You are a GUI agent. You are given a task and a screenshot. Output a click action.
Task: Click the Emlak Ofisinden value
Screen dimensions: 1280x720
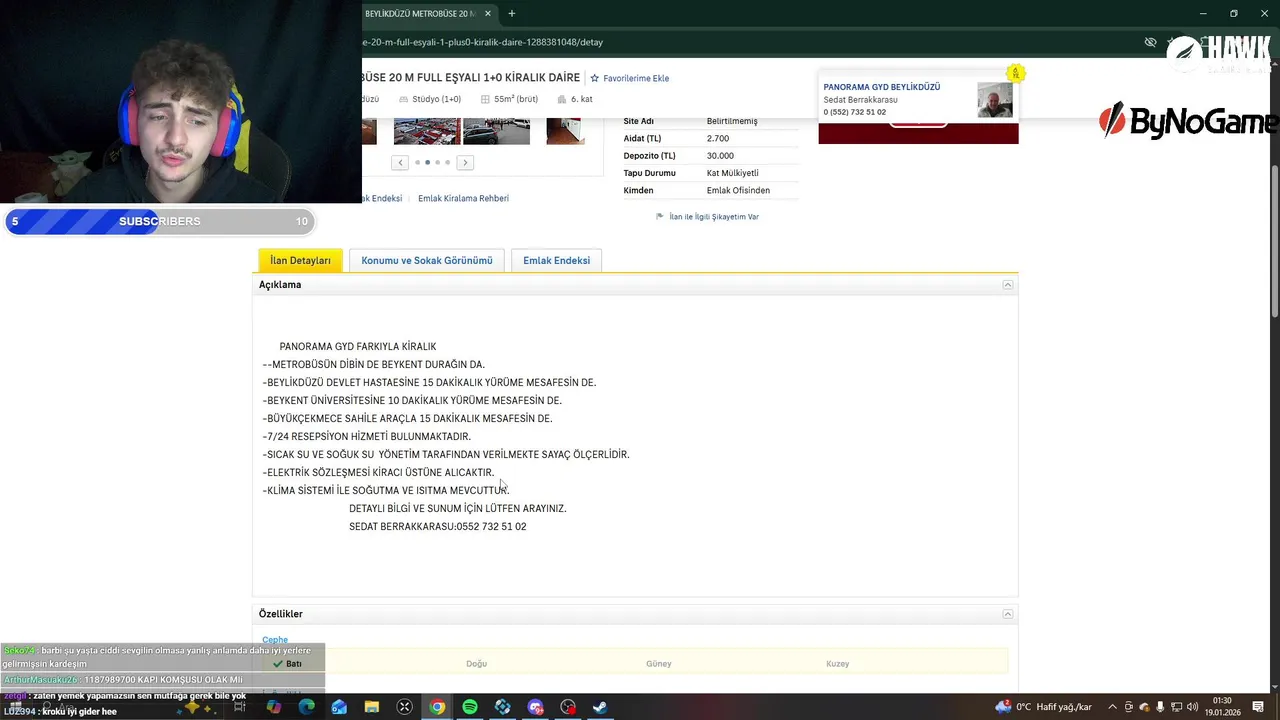(738, 191)
